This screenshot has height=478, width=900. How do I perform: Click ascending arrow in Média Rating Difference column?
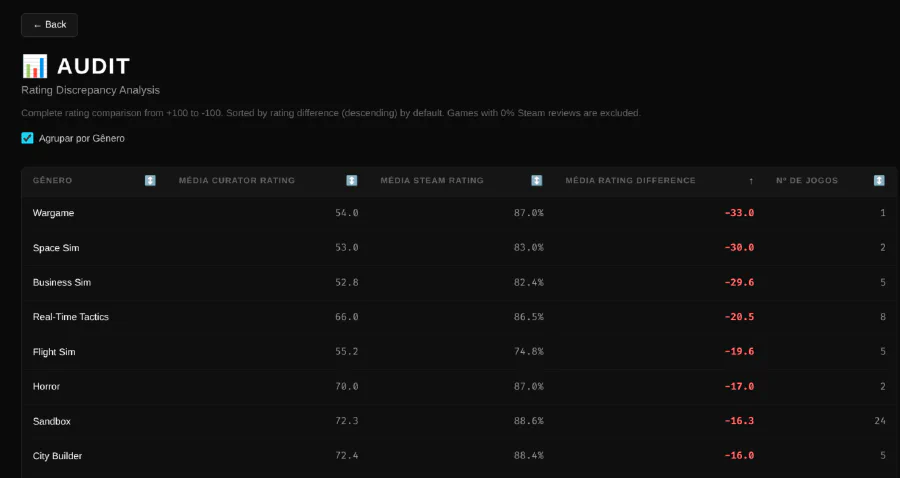click(751, 181)
